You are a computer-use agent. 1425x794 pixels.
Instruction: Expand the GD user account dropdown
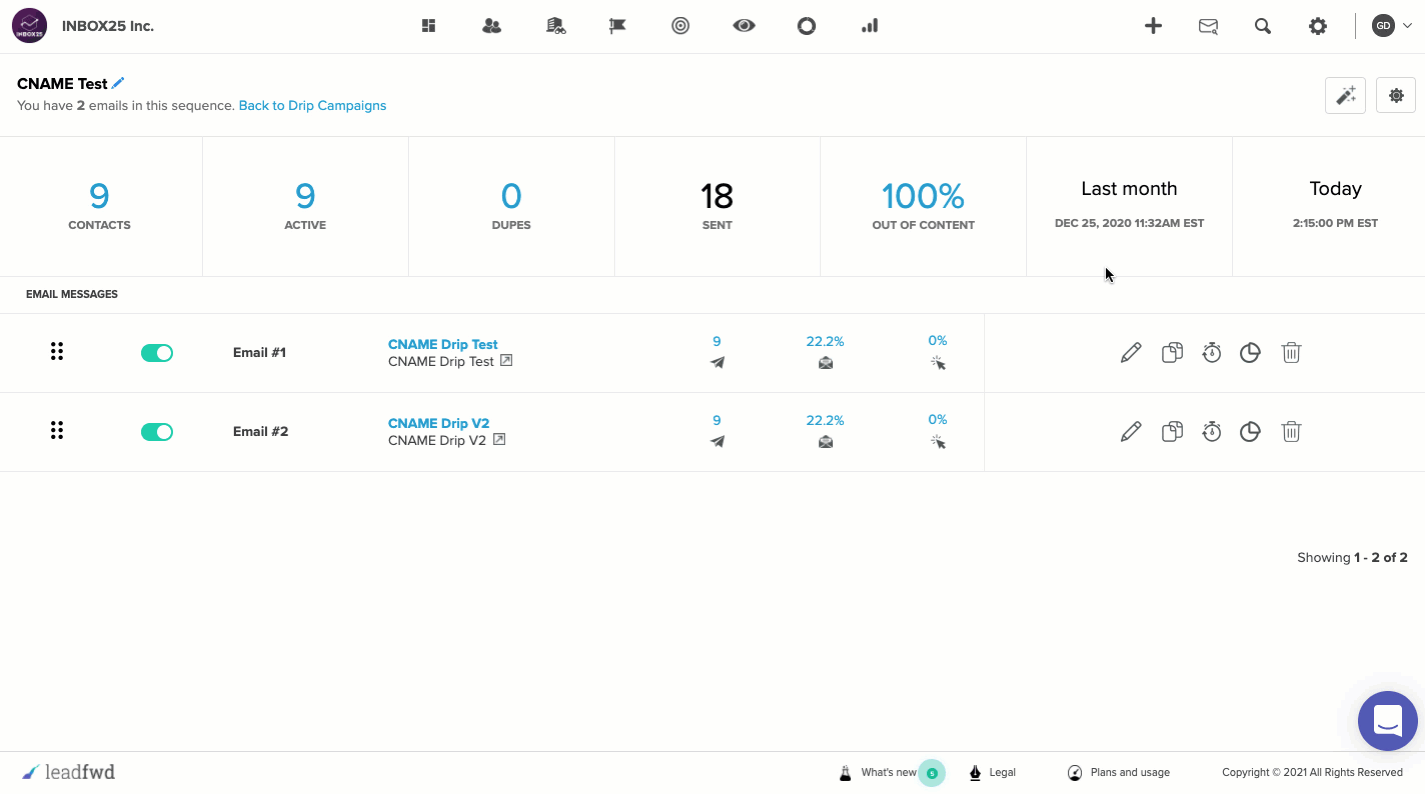coord(1392,26)
